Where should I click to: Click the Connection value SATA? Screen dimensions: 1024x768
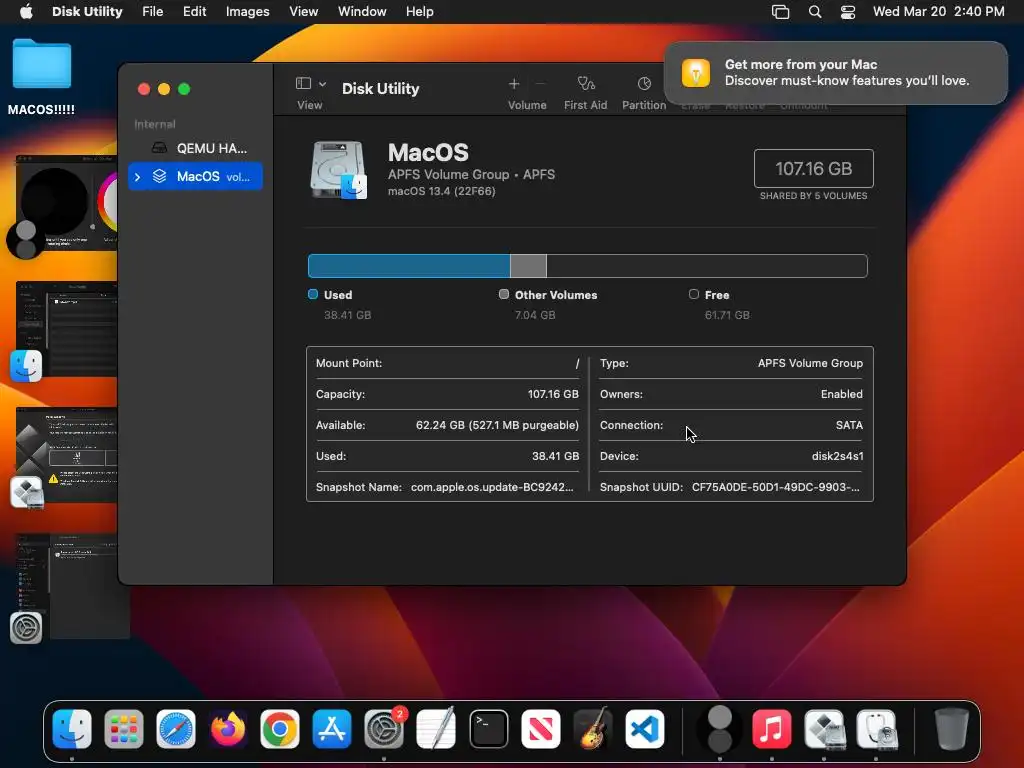[849, 425]
